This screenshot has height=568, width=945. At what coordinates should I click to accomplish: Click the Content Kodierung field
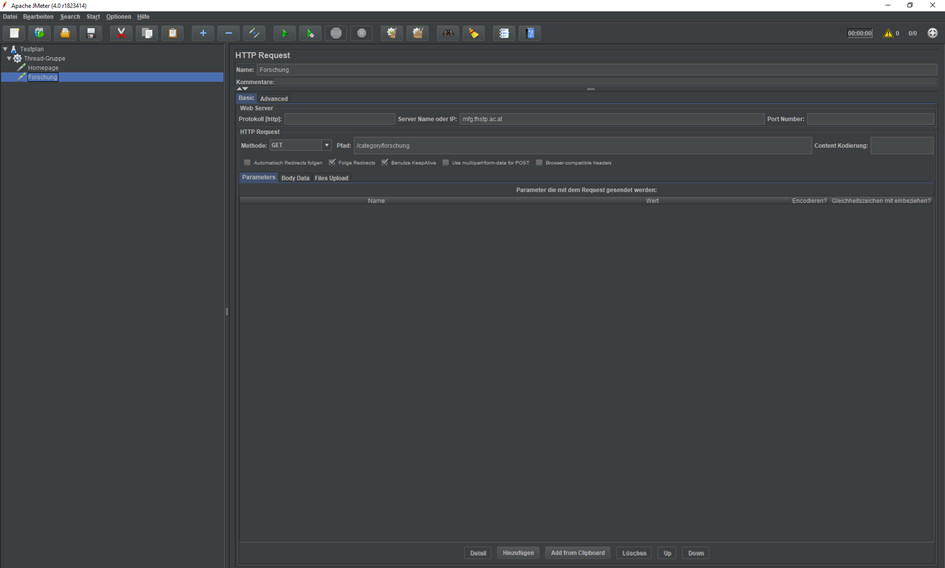[x=902, y=145]
